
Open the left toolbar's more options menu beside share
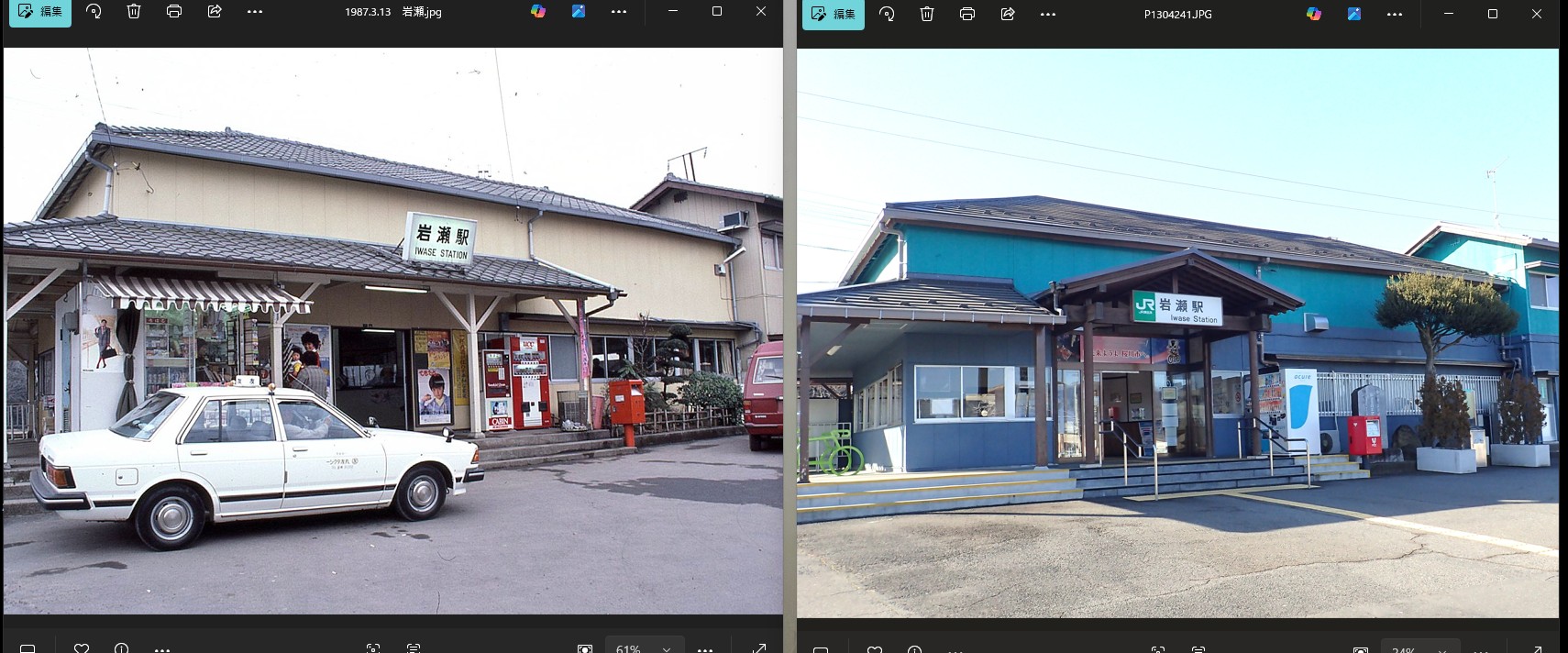(255, 12)
